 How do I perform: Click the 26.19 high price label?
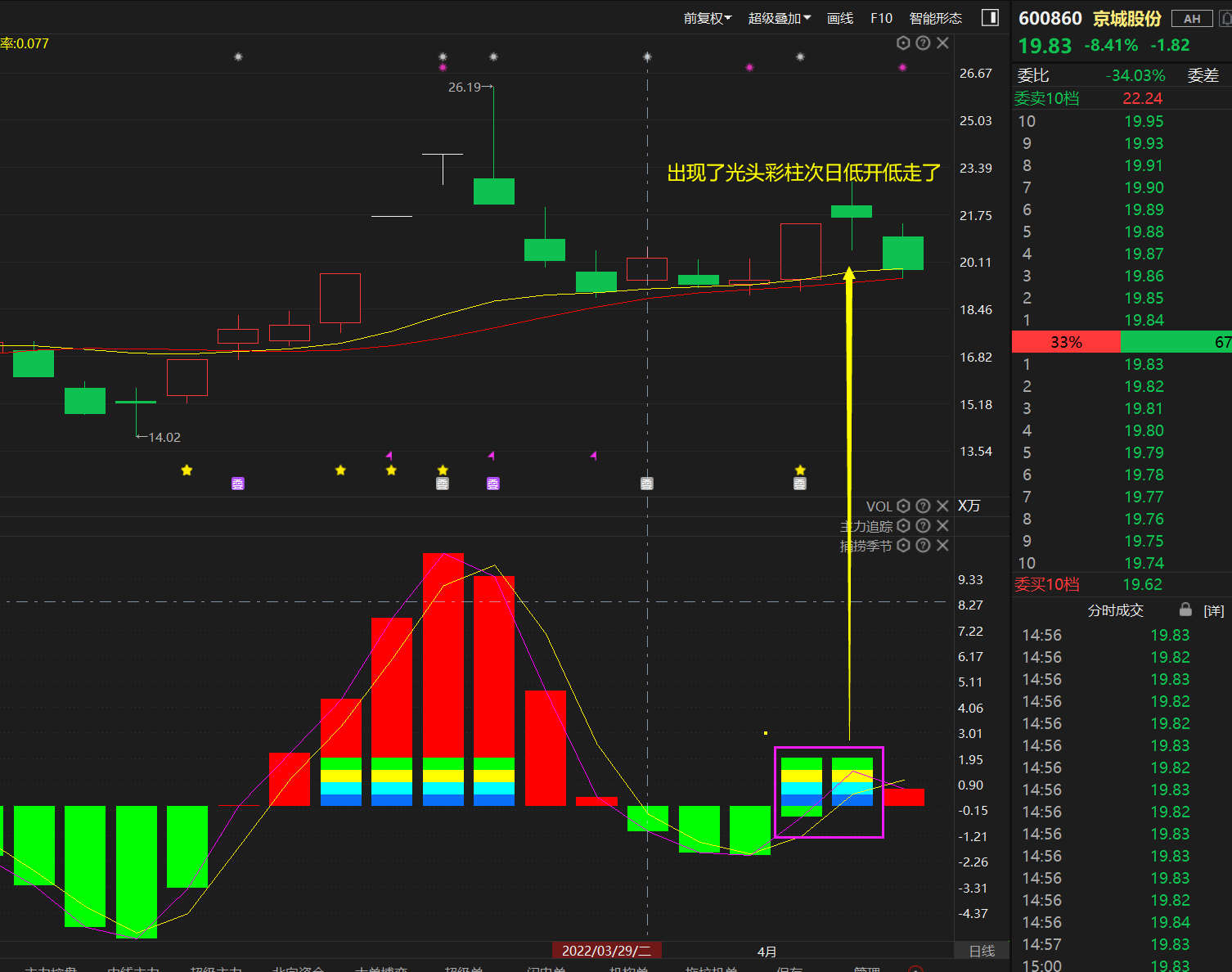click(x=465, y=87)
